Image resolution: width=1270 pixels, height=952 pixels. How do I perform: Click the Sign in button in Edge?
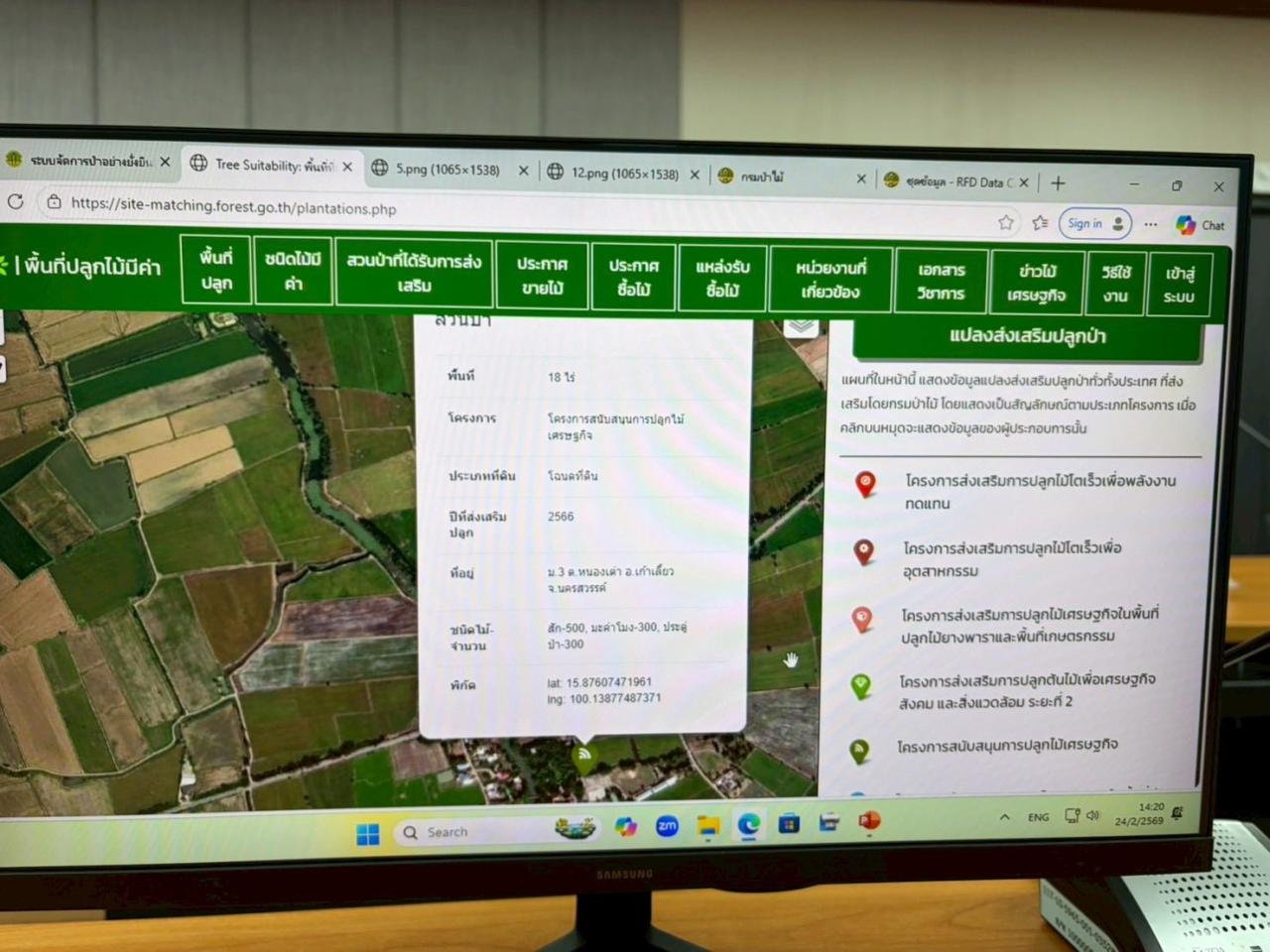1094,224
